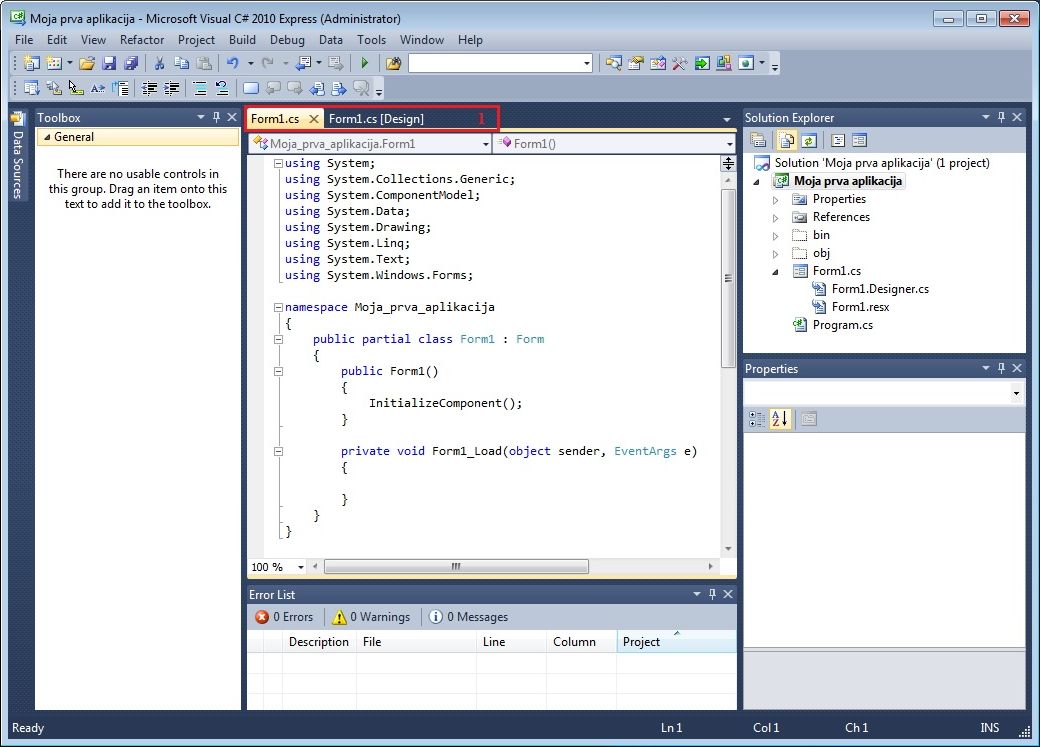Toggle auto-hide pin on Solution Explorer
Viewport: 1040px width, 747px height.
click(1002, 117)
